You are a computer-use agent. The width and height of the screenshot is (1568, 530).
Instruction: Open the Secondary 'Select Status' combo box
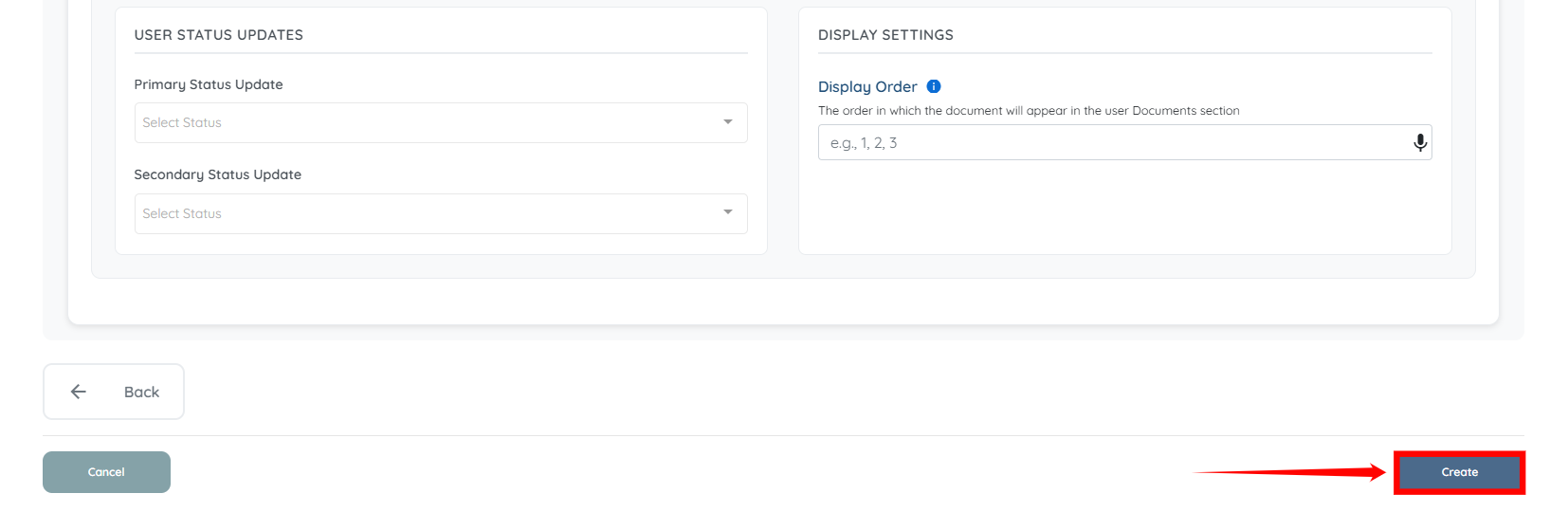click(x=427, y=214)
